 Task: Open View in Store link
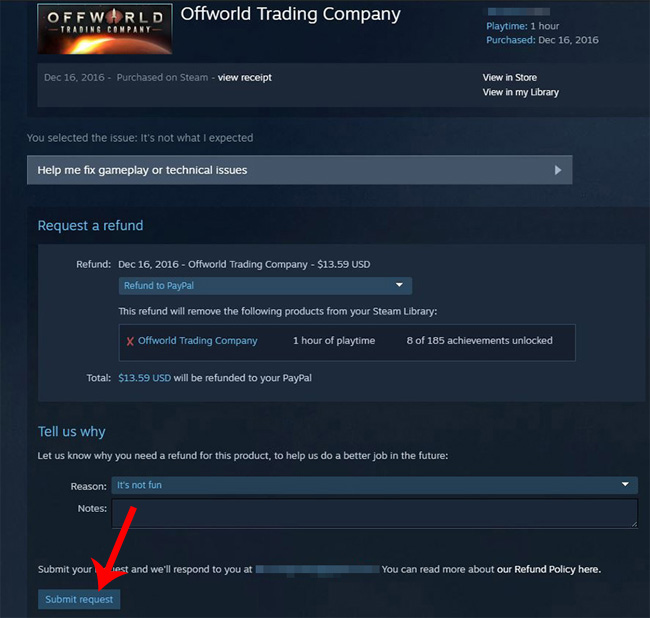(509, 78)
